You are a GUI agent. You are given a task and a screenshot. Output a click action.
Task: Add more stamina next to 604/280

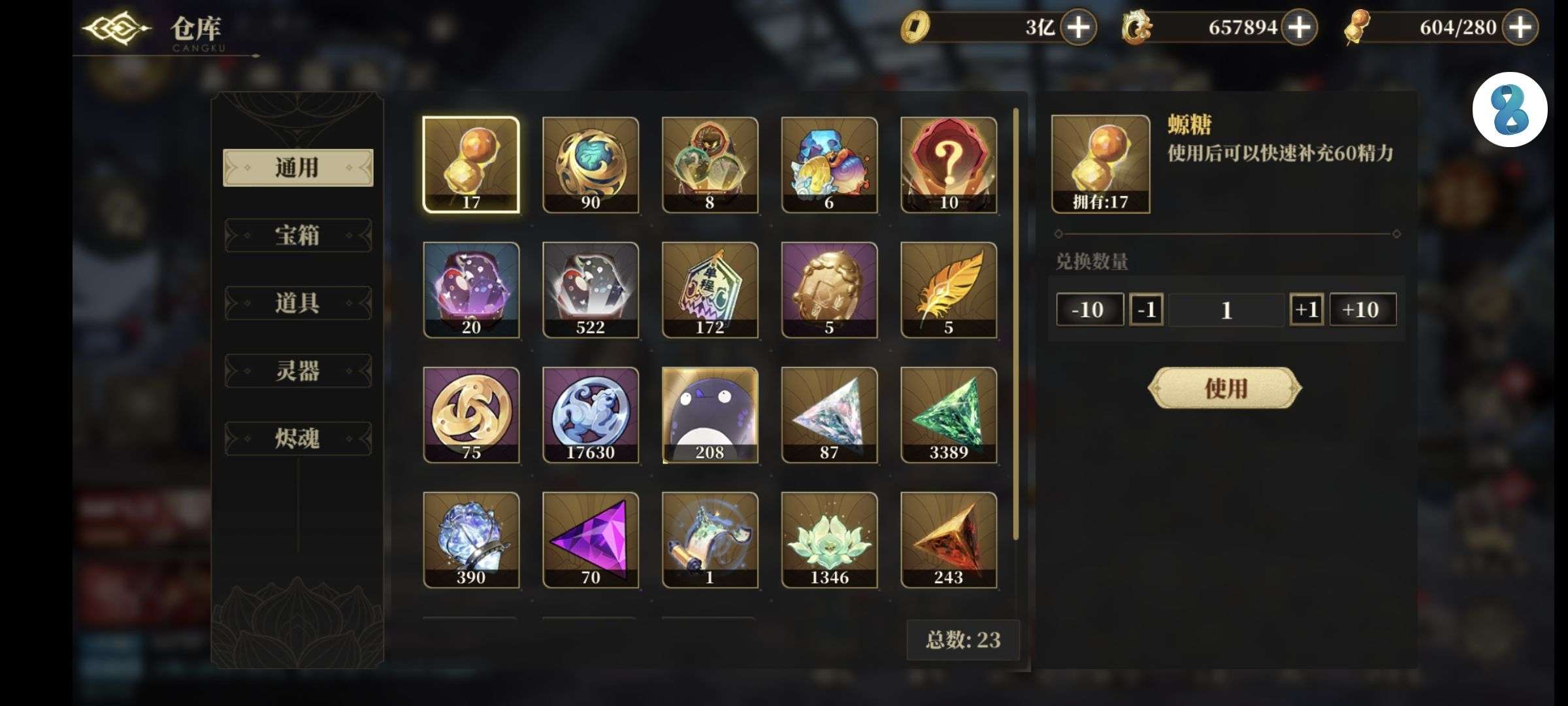(1520, 27)
